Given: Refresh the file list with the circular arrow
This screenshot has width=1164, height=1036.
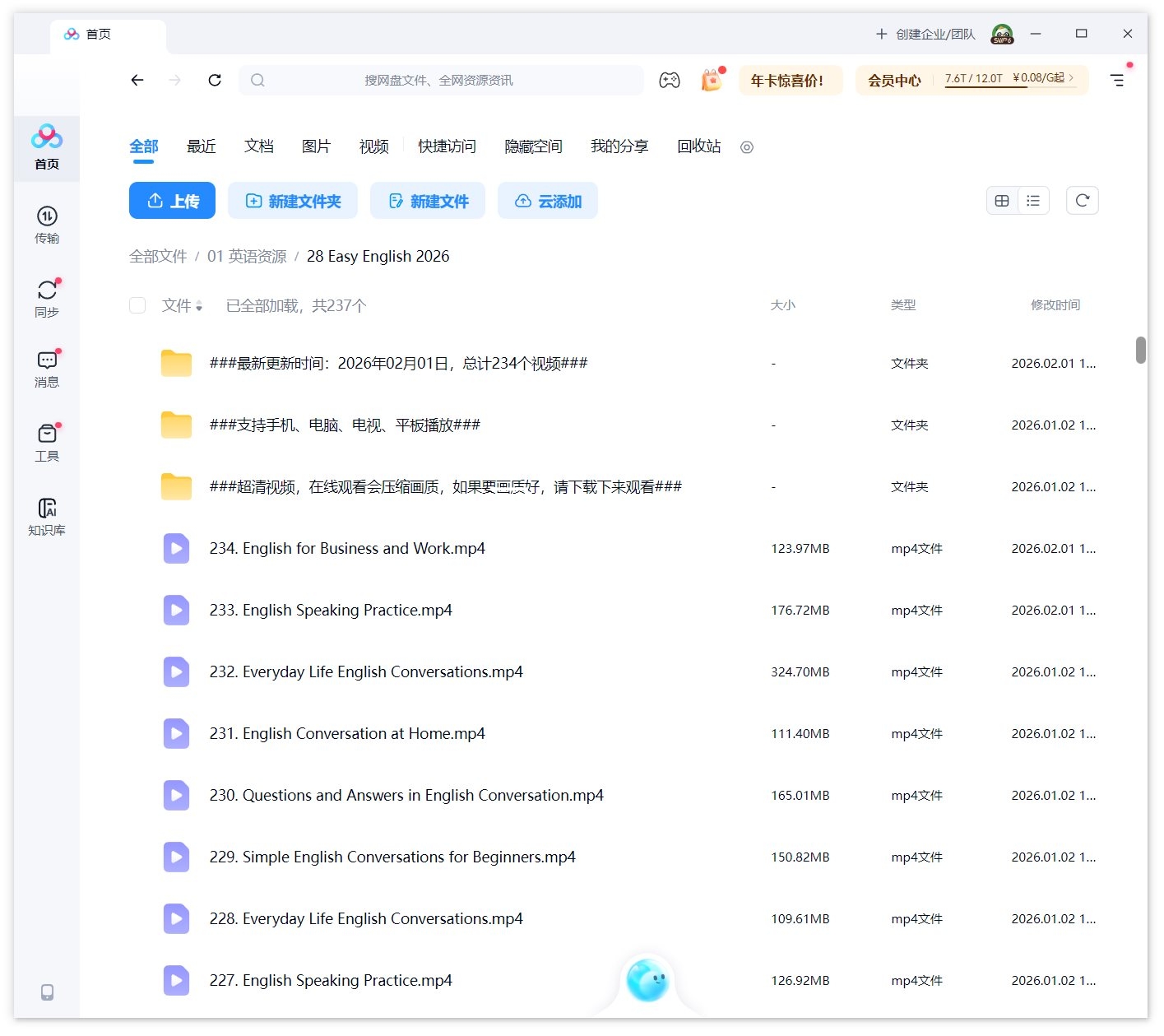Looking at the screenshot, I should click(1082, 200).
